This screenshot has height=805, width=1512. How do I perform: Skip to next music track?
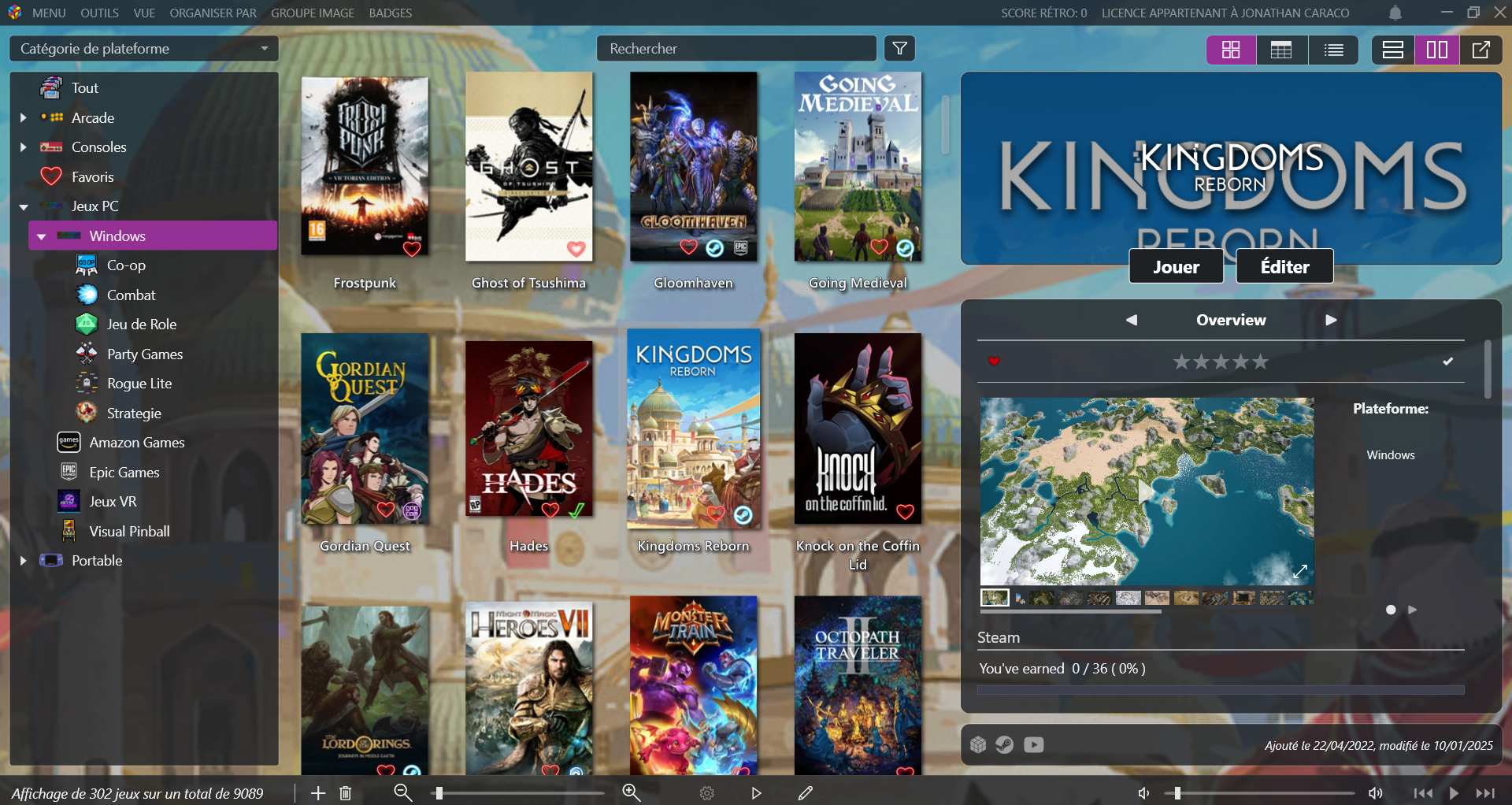pos(1485,793)
